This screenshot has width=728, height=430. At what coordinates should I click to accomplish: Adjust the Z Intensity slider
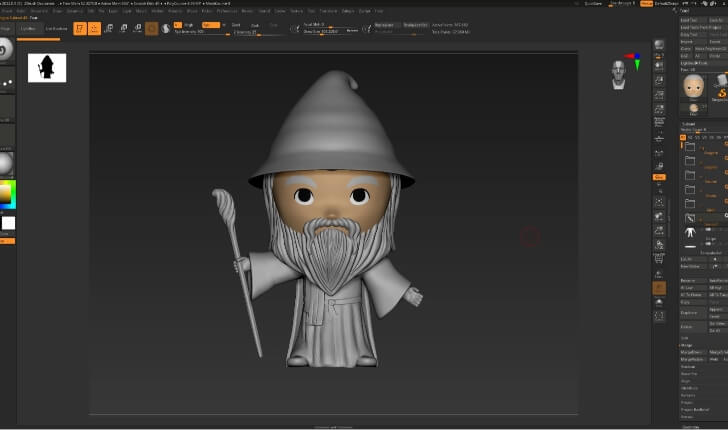pos(260,32)
